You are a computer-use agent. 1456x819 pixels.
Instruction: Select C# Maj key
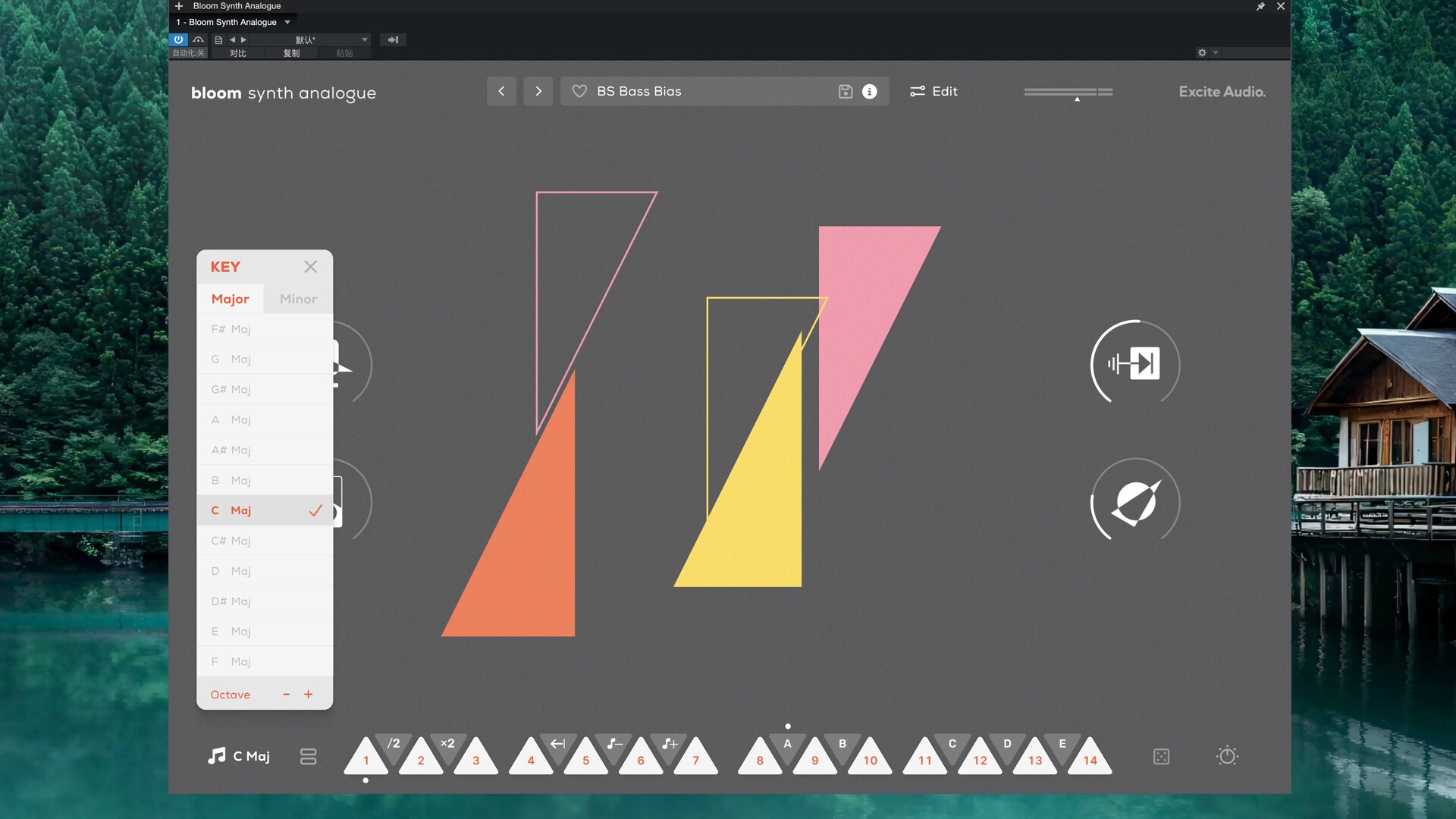(265, 541)
